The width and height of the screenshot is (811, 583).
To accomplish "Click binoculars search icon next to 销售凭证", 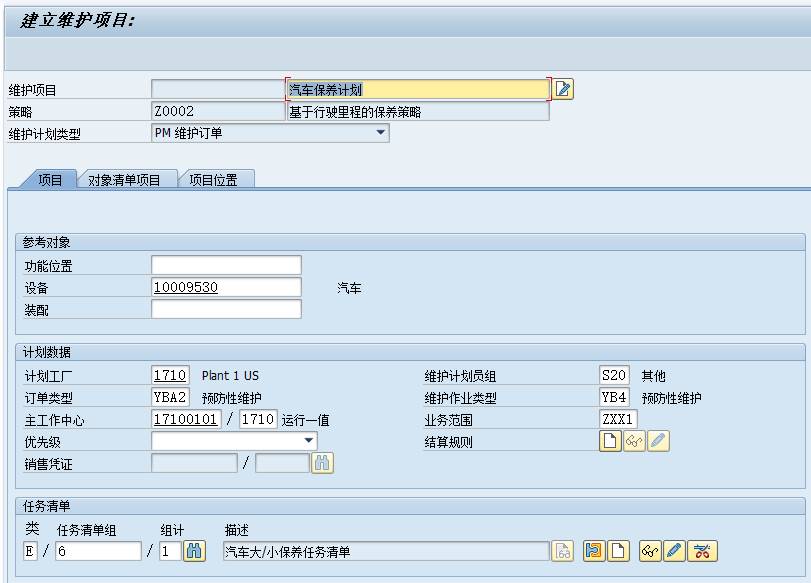I will [322, 463].
